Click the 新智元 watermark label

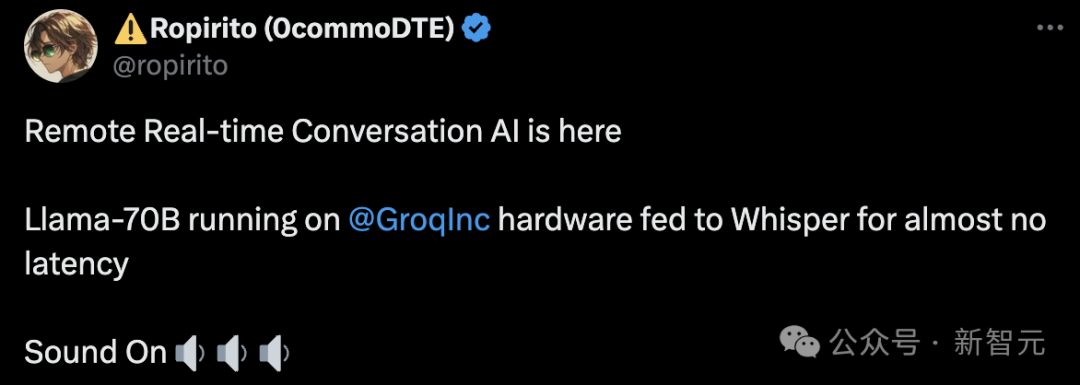999,342
